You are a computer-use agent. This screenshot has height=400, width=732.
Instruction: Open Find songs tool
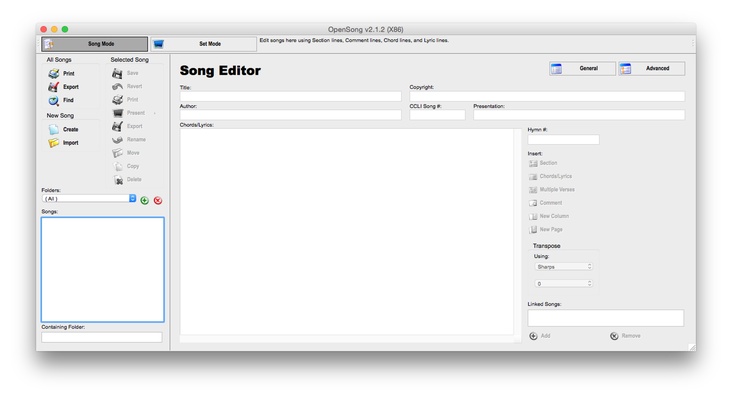click(61, 100)
